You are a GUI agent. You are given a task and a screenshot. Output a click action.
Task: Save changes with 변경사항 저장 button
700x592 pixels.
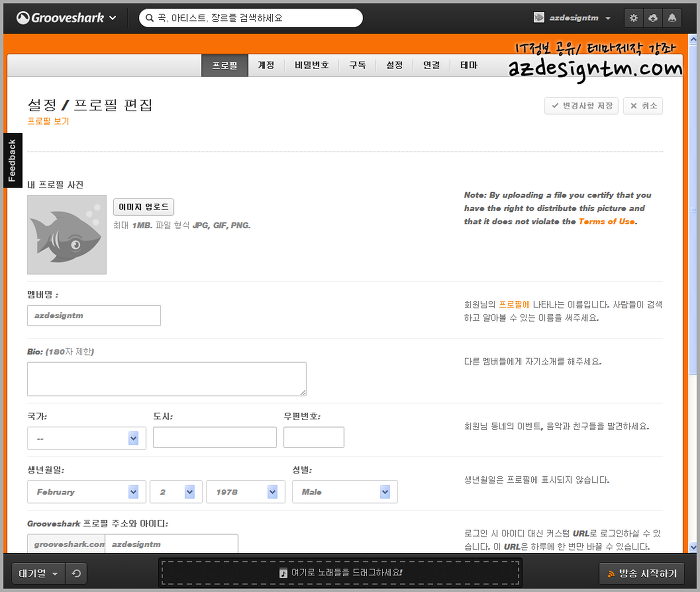581,106
